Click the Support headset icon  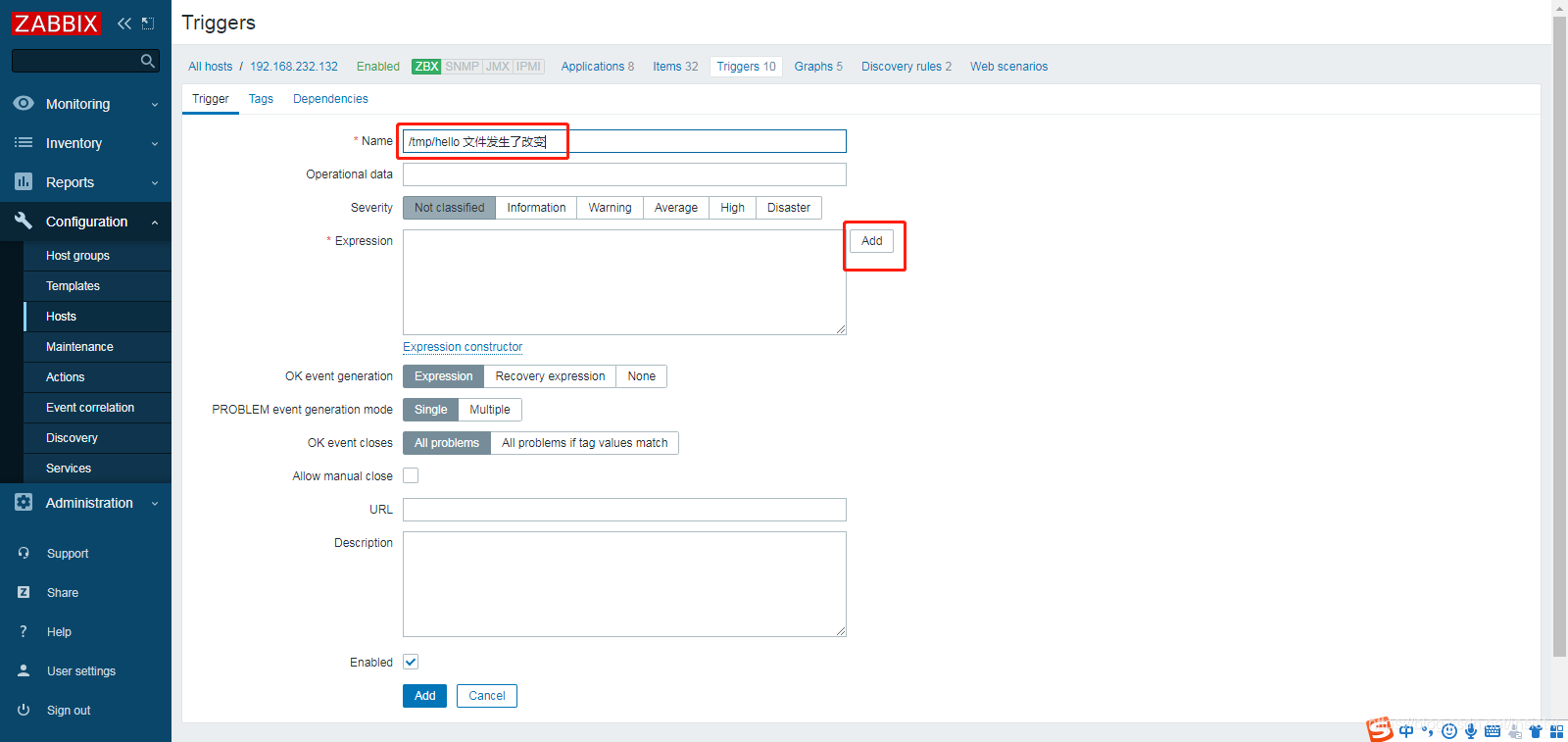pos(24,553)
